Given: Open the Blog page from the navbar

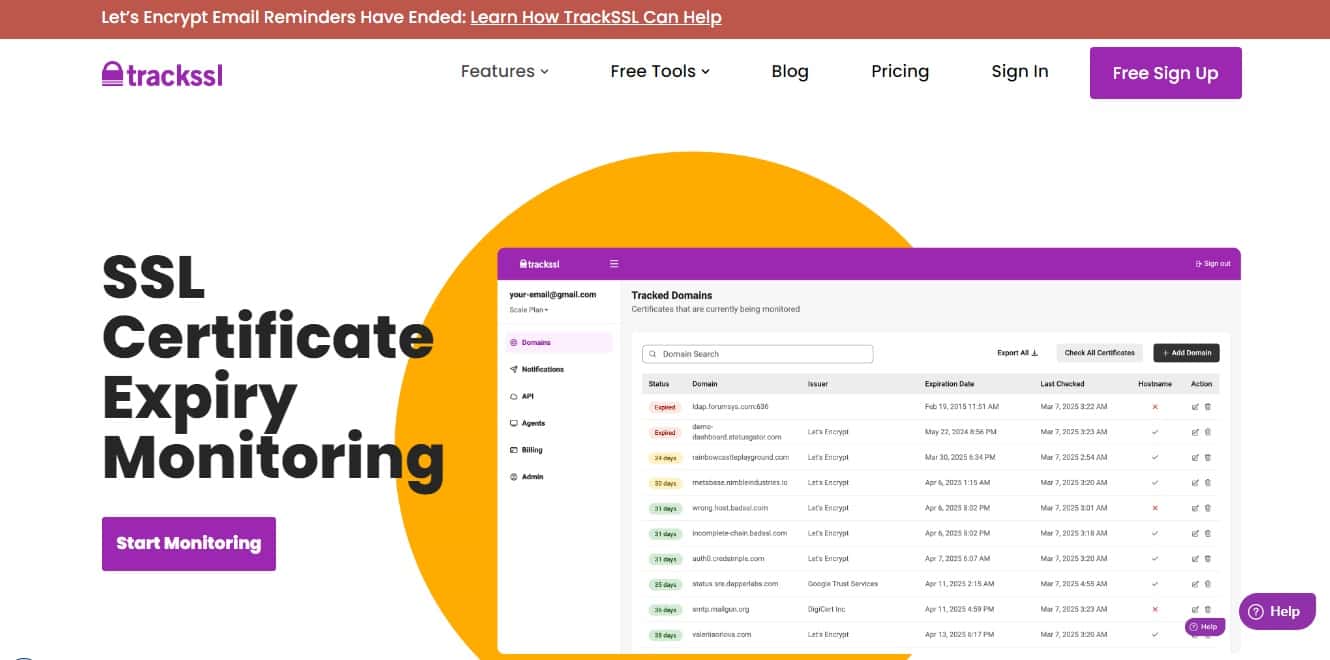Looking at the screenshot, I should [790, 71].
